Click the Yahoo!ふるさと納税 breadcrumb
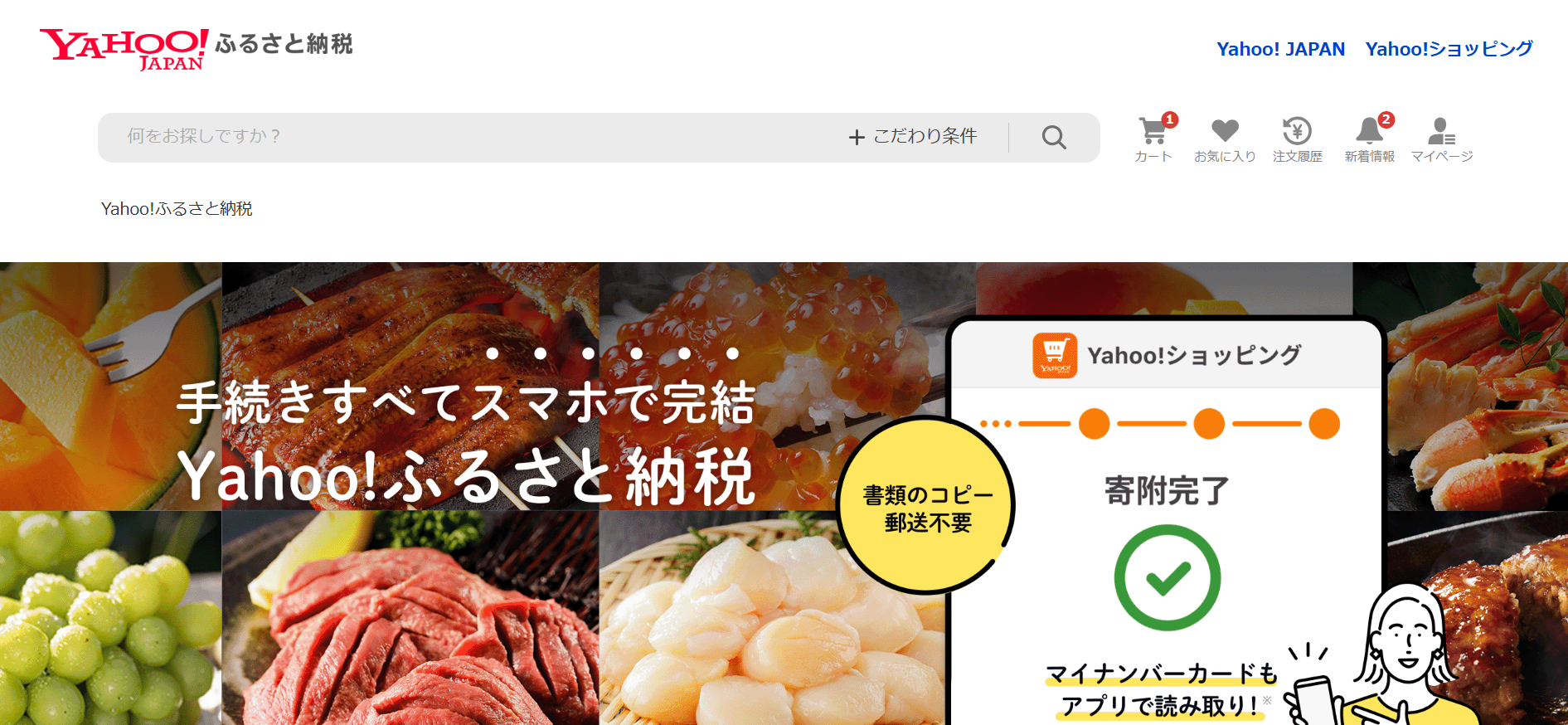1568x725 pixels. click(x=177, y=209)
